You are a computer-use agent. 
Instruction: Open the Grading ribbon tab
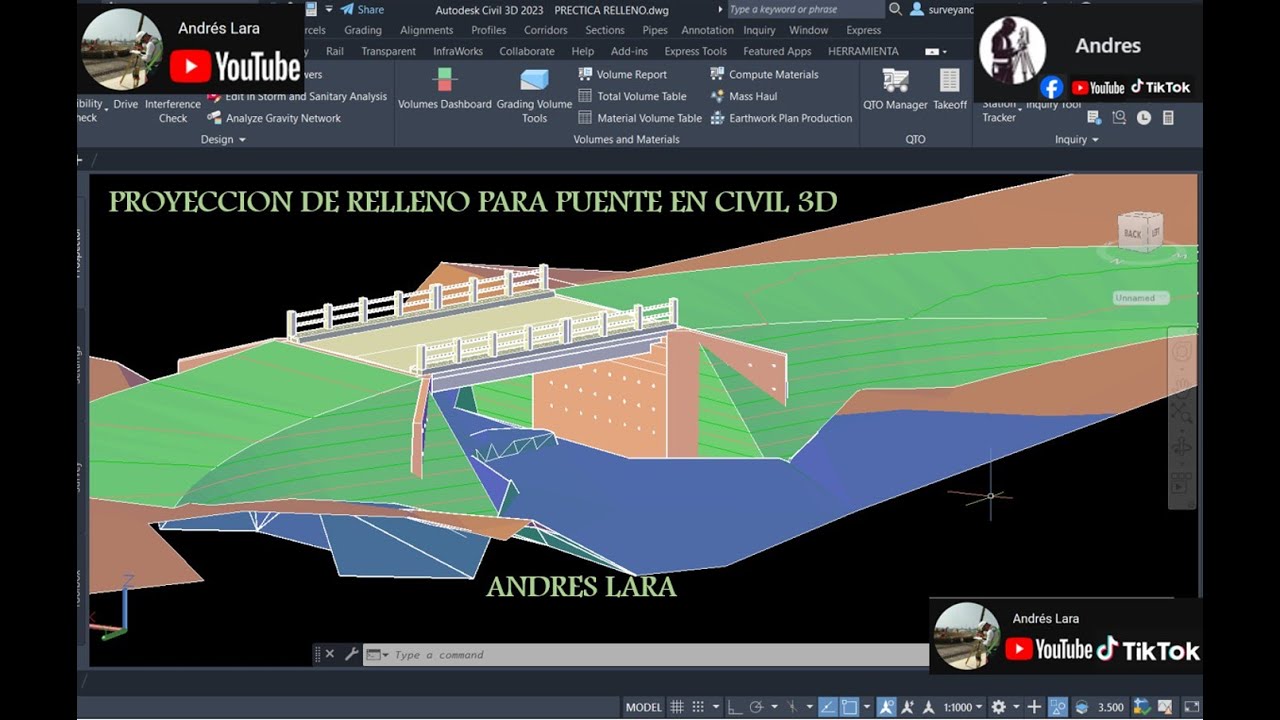tap(363, 30)
